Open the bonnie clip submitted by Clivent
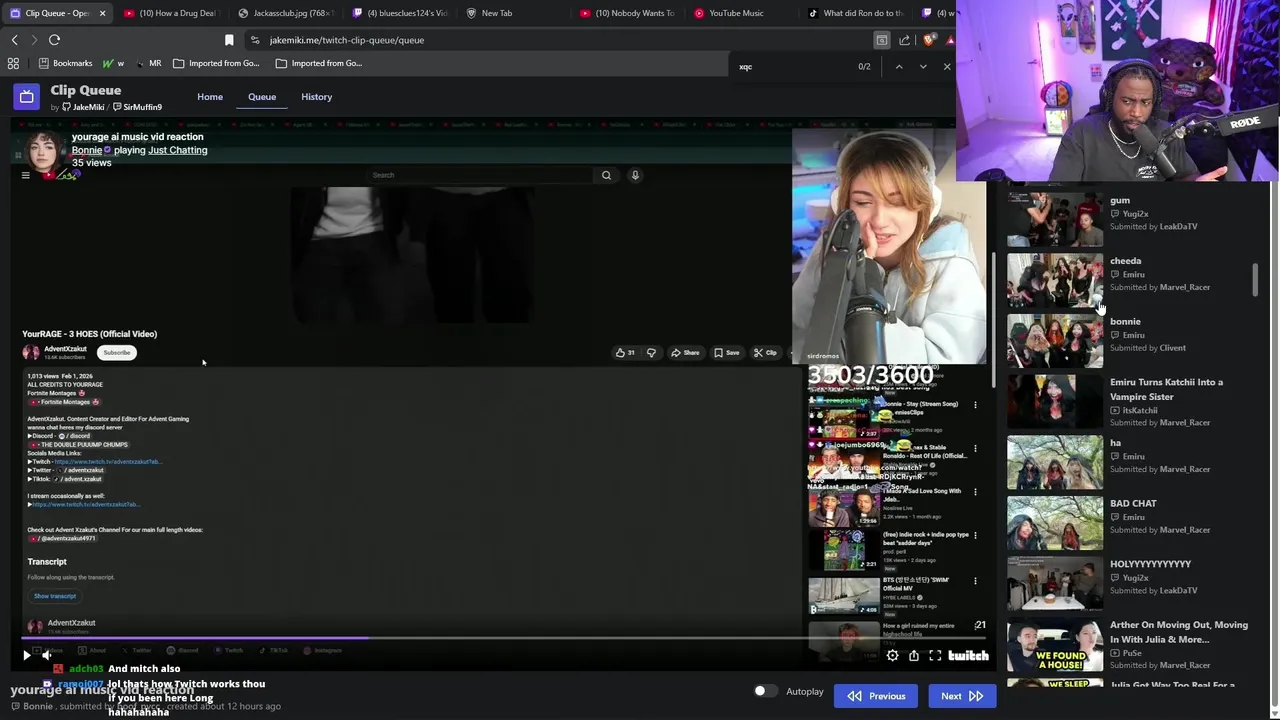Screen dimensions: 1280x720 (1055, 341)
